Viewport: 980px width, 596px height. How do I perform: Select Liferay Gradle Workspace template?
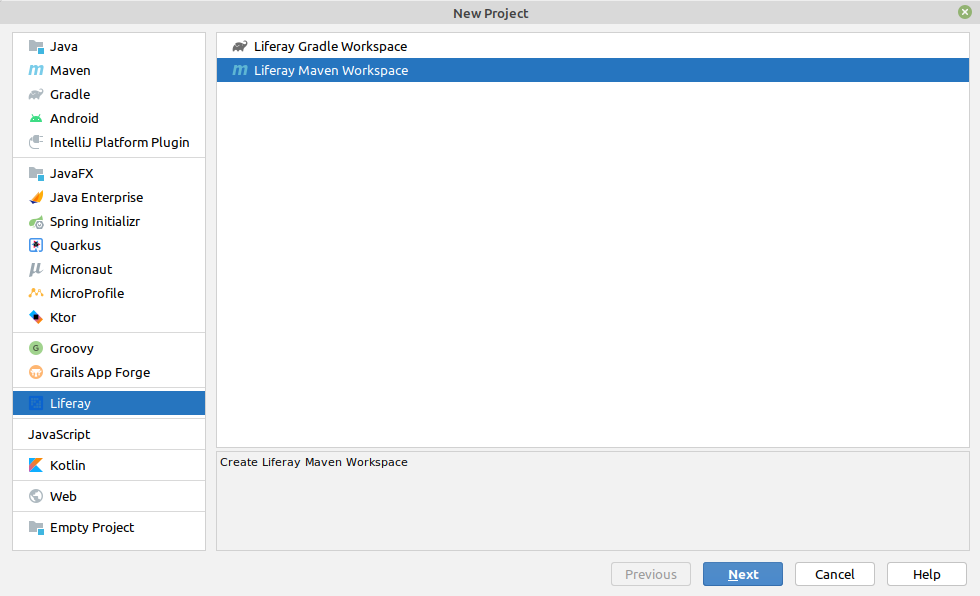pos(592,46)
